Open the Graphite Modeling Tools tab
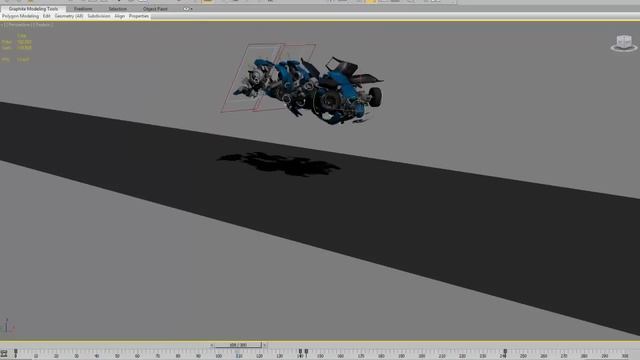640x360 pixels. (33, 9)
